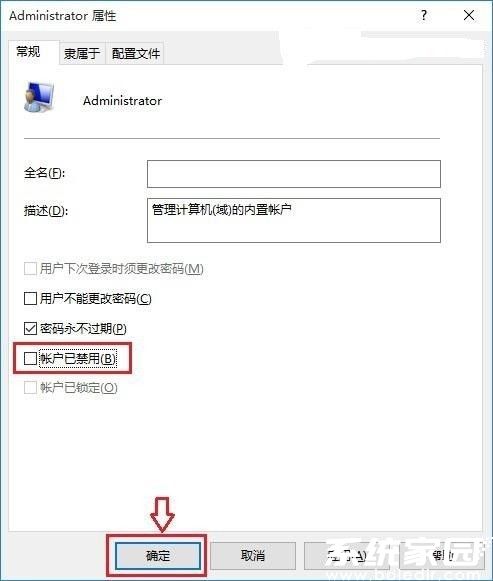Viewport: 493px width, 581px height.
Task: Click the 全名(F) label
Action: [x=44, y=173]
